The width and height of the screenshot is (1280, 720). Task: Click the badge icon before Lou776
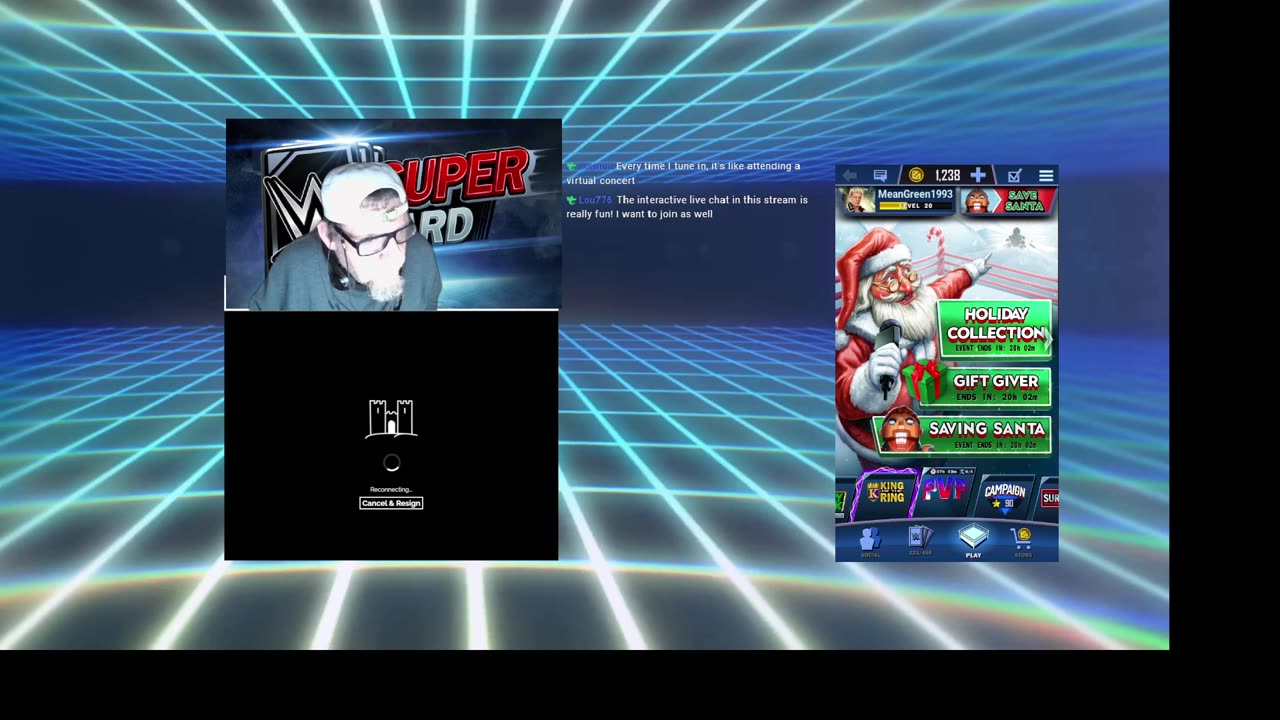[x=571, y=200]
